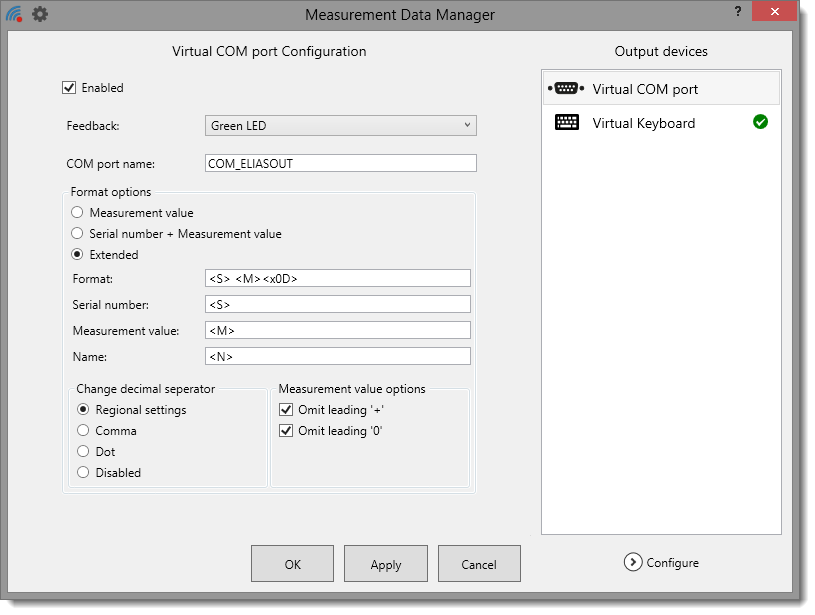This screenshot has width=815, height=615.
Task: Open settings via the gear icon
Action: (x=40, y=15)
